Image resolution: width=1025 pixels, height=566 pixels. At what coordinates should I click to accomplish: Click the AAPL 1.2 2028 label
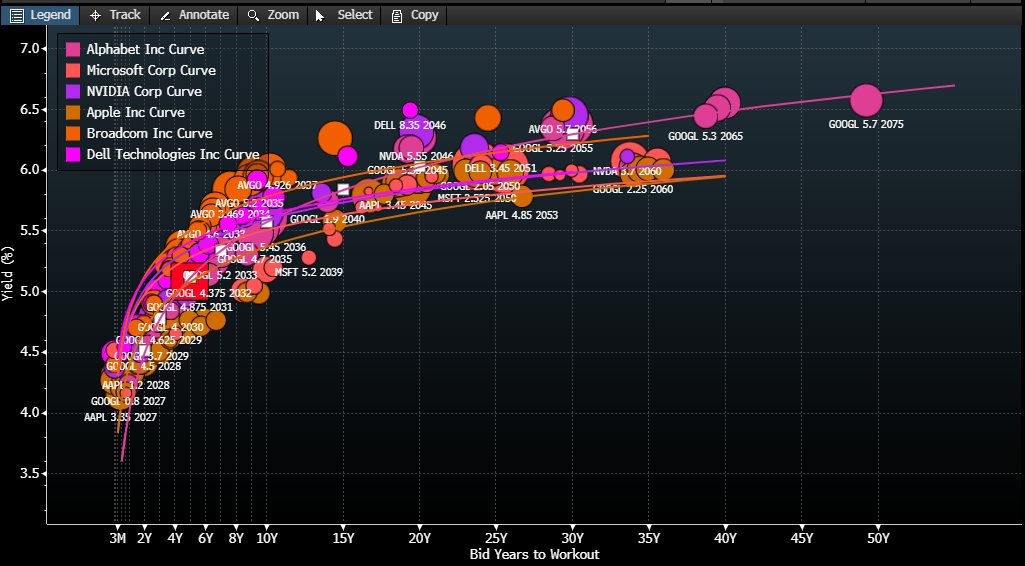136,385
